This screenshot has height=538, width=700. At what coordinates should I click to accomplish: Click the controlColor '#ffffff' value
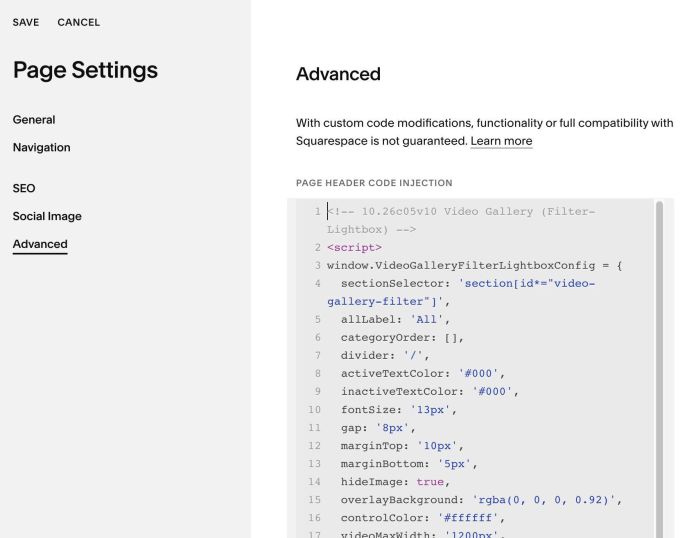468,518
